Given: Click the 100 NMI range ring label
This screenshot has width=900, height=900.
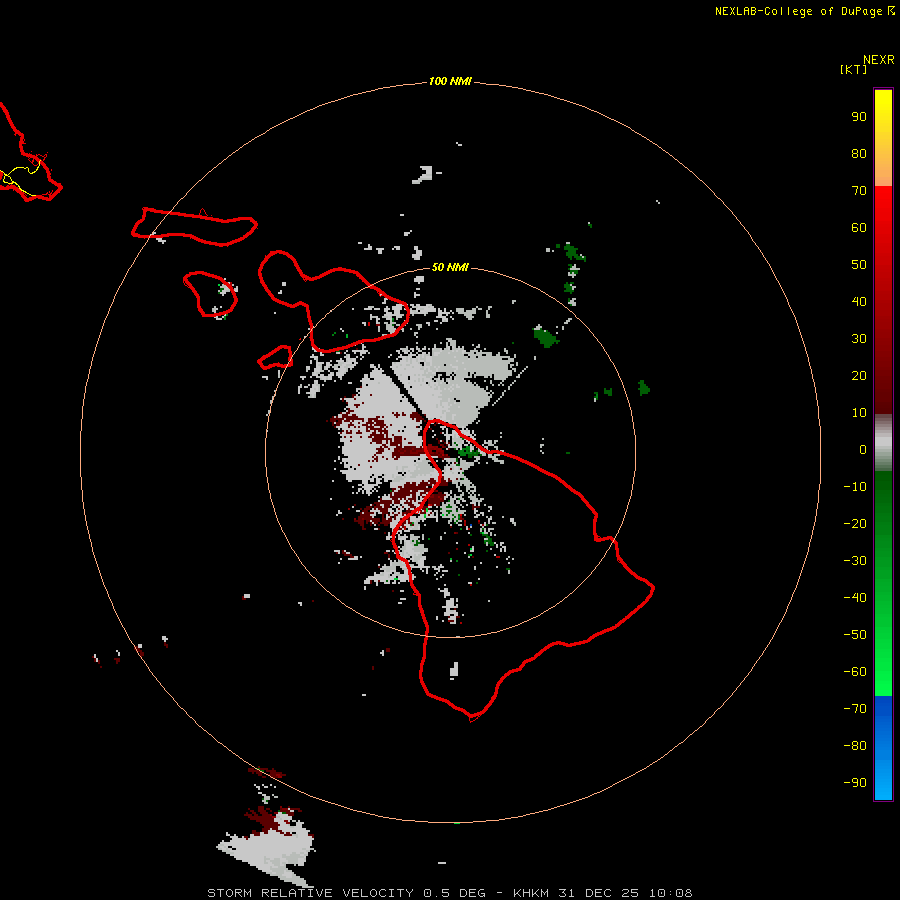Looking at the screenshot, I should pyautogui.click(x=450, y=81).
